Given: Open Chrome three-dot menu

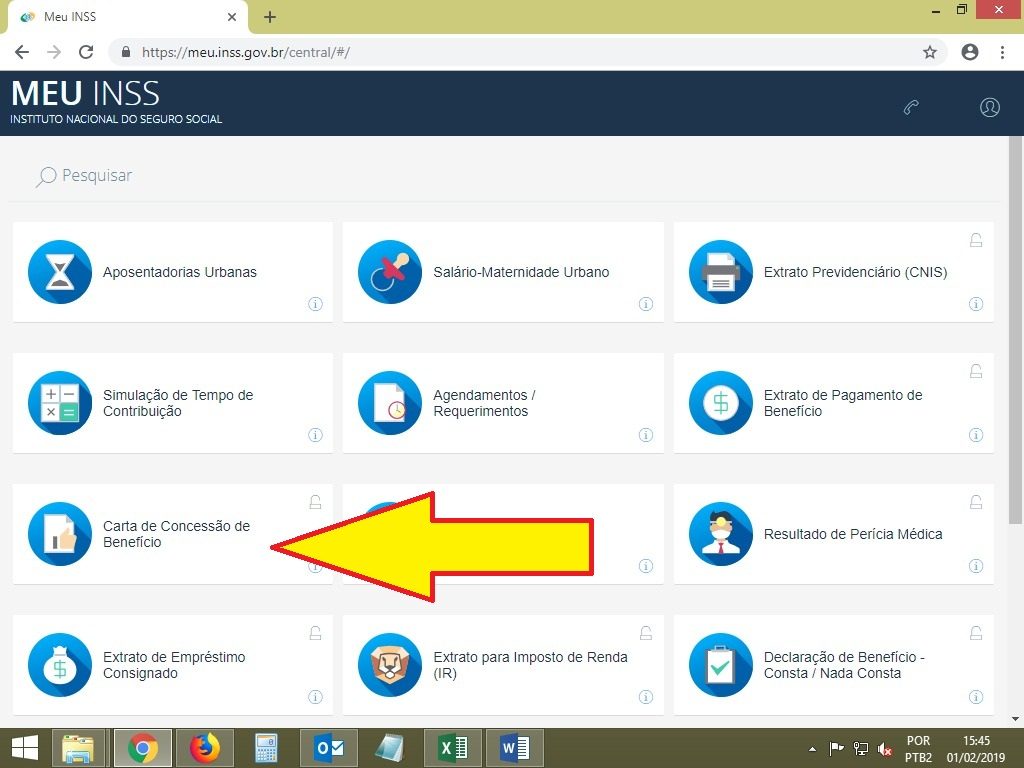Looking at the screenshot, I should coord(1002,52).
